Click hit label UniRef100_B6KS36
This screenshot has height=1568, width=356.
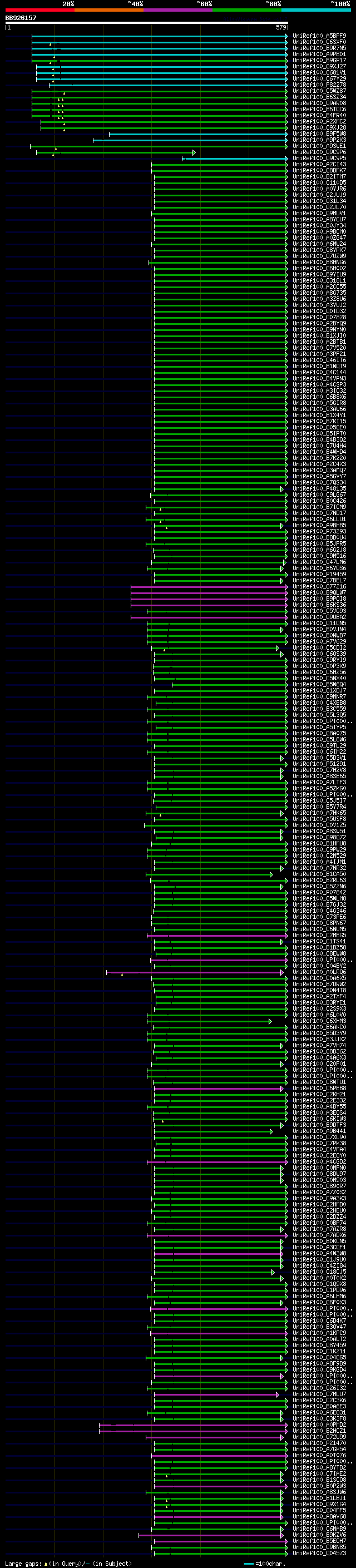pyautogui.click(x=319, y=605)
